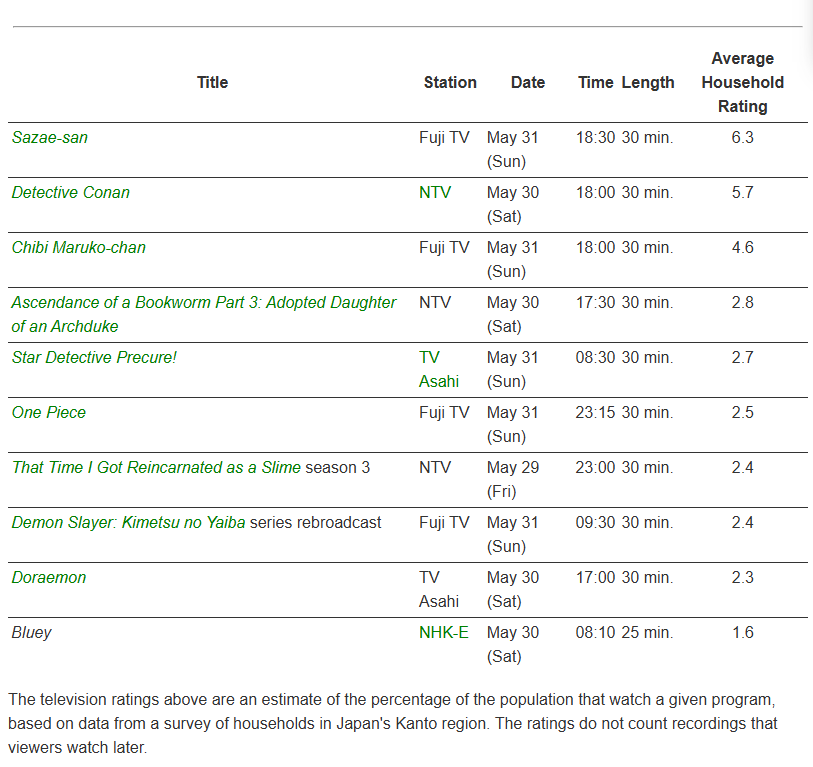Screen dimensions: 813x767
Task: Open Demon Slayer: Kimetsu no Yaiba link
Action: (x=129, y=522)
